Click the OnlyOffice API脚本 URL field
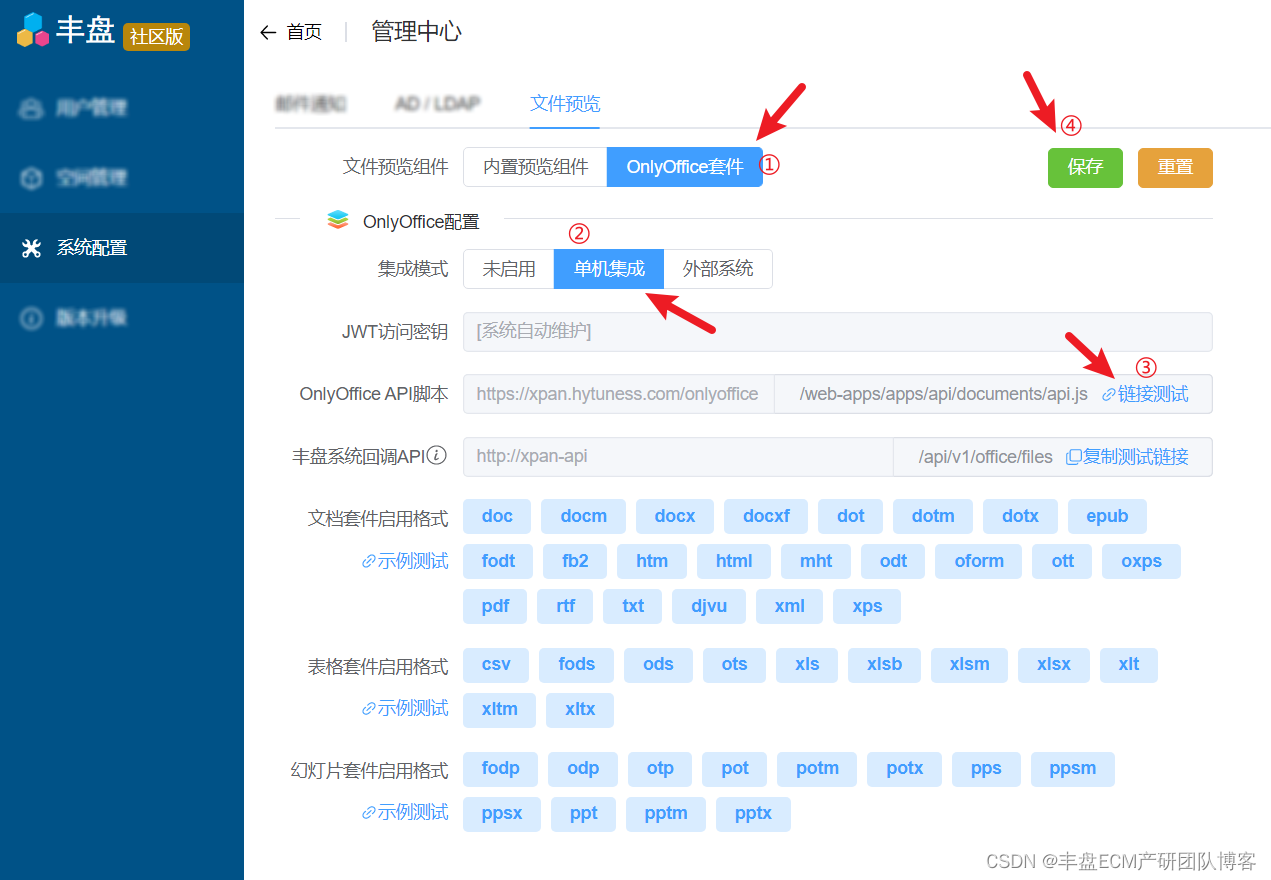Viewport: 1271px width, 880px height. click(x=618, y=394)
